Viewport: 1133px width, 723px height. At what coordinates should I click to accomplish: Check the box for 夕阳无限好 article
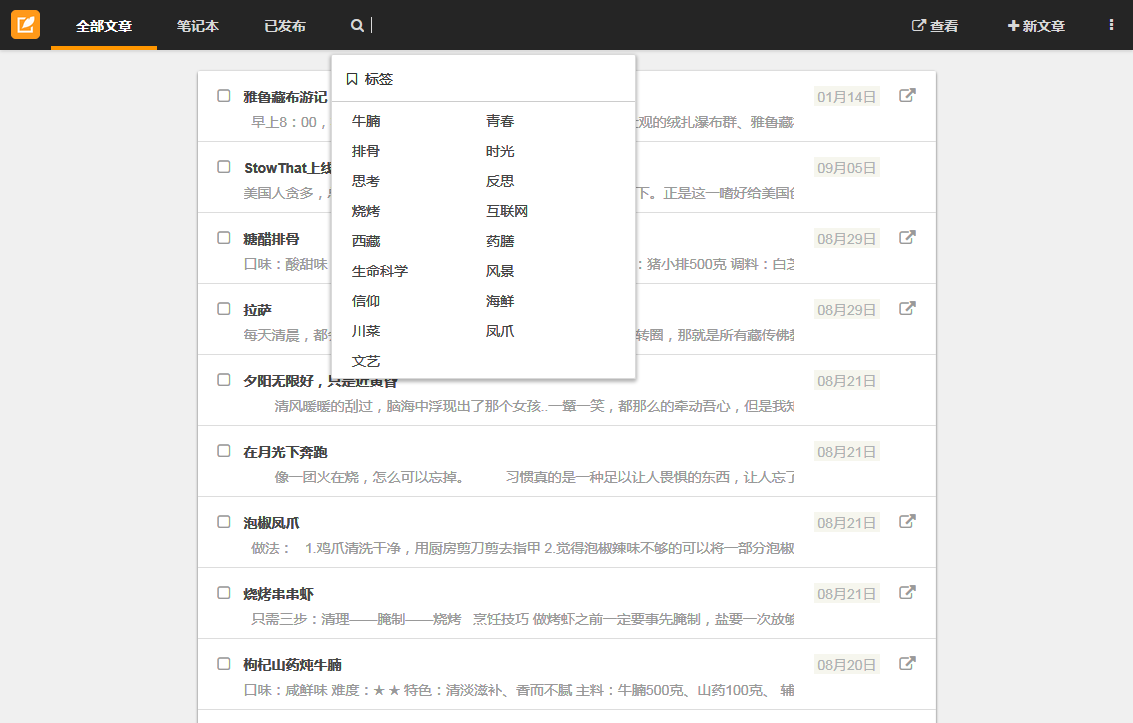224,380
